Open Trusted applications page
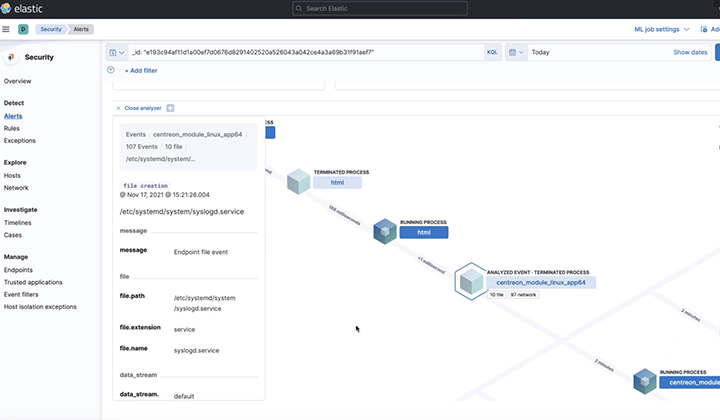The height and width of the screenshot is (420, 720). (x=33, y=282)
